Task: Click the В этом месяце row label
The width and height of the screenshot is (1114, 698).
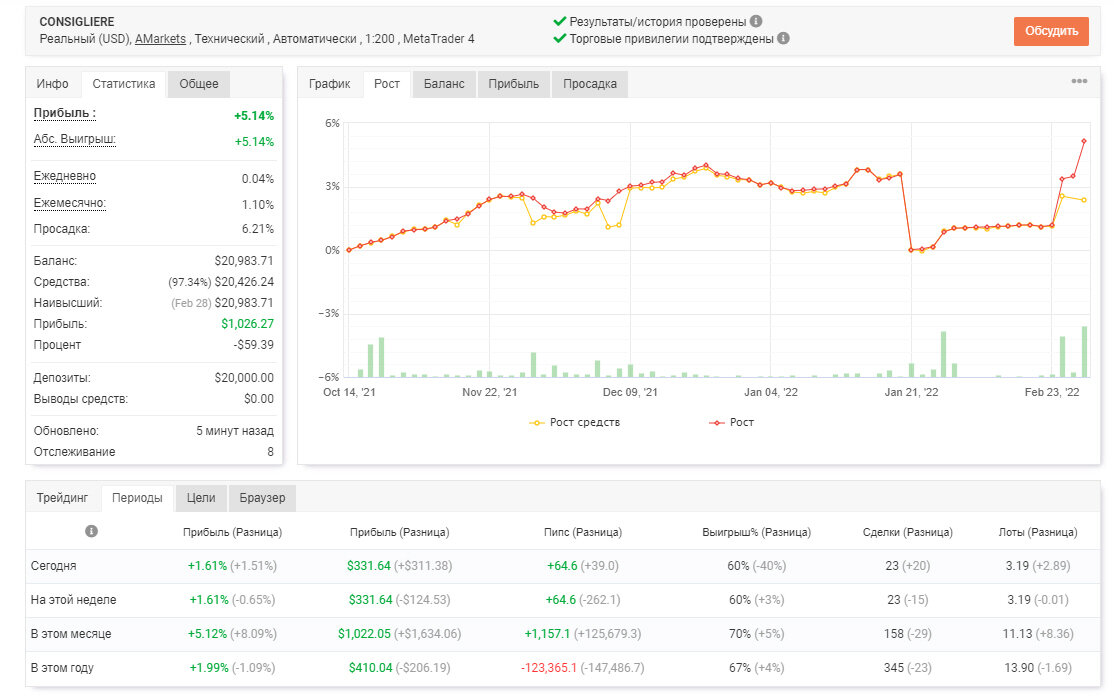Action: (x=71, y=634)
